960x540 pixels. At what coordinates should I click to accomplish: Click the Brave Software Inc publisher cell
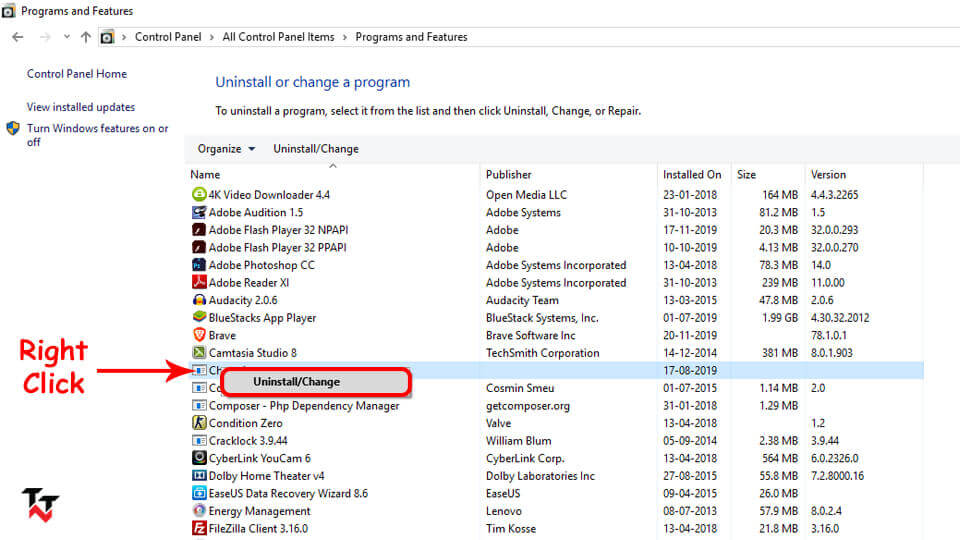pyautogui.click(x=531, y=336)
